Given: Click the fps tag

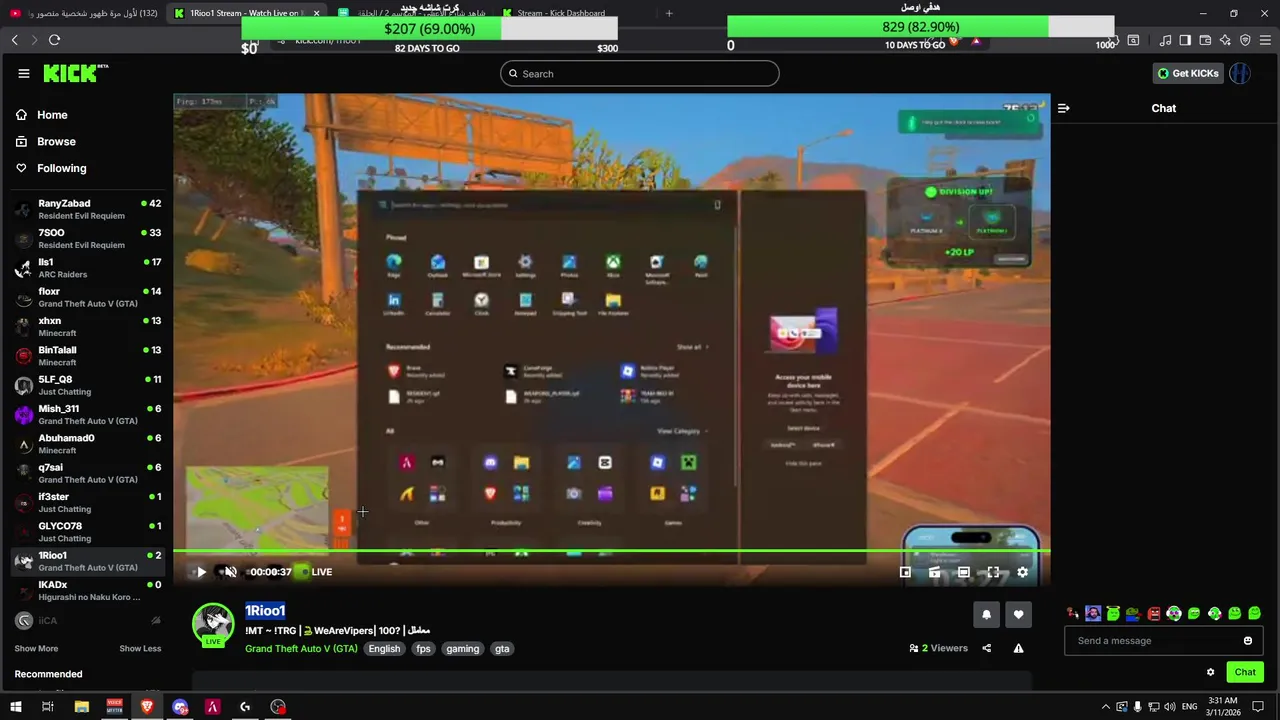Looking at the screenshot, I should click(x=423, y=649).
